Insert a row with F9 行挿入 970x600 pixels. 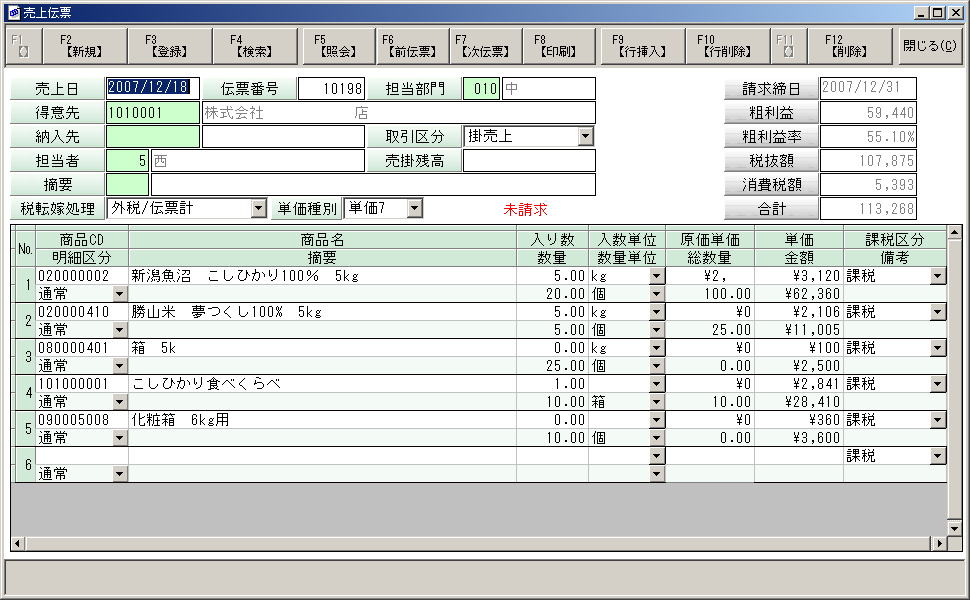[x=641, y=46]
